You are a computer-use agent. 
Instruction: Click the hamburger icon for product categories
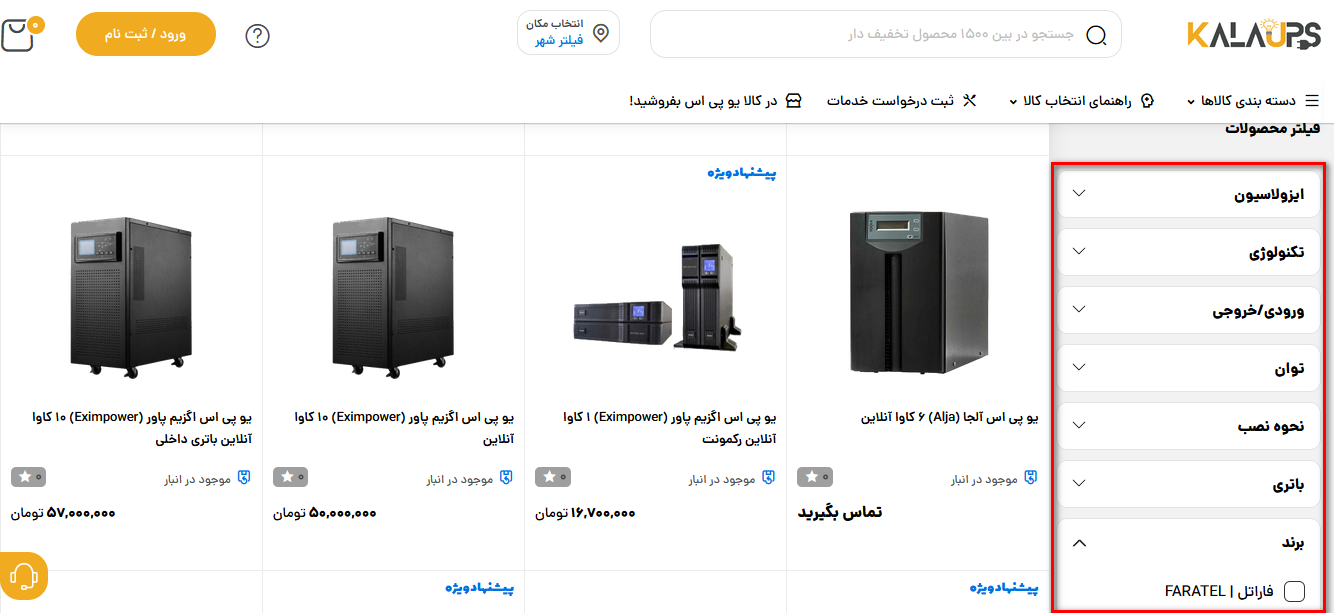pyautogui.click(x=1312, y=101)
